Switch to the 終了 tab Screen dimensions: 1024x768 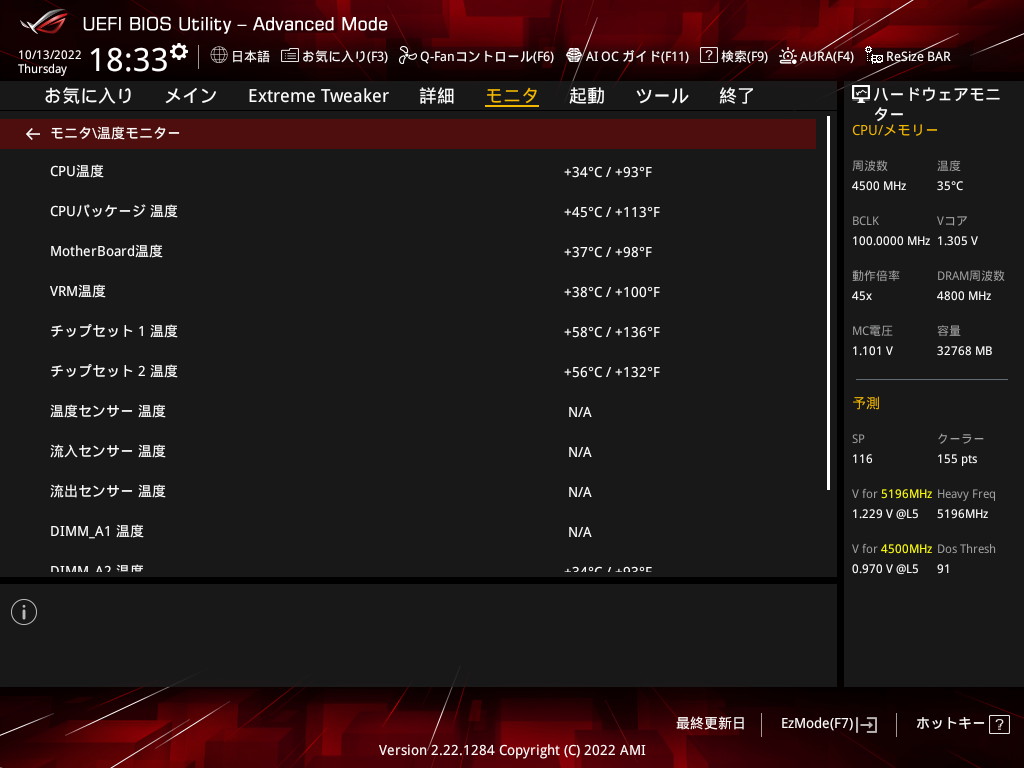point(737,96)
